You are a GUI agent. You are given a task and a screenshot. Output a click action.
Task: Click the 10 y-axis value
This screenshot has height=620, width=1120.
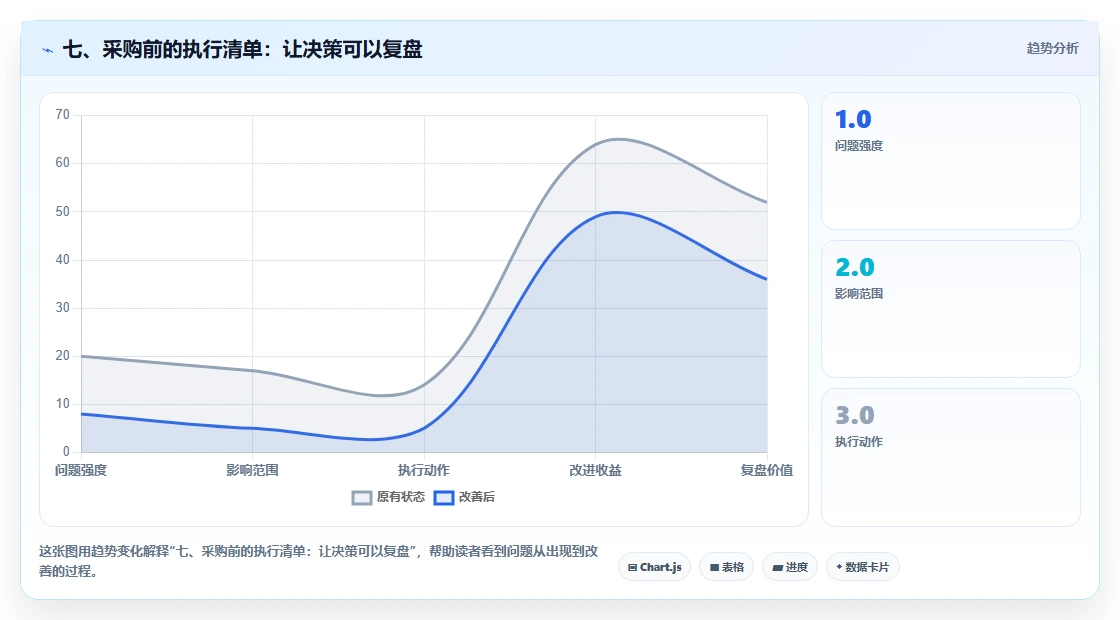63,404
